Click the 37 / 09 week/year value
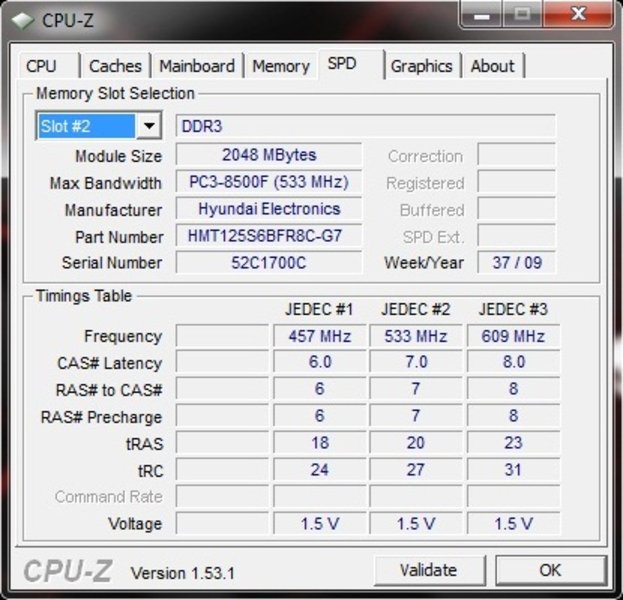The width and height of the screenshot is (623, 600). [x=517, y=263]
